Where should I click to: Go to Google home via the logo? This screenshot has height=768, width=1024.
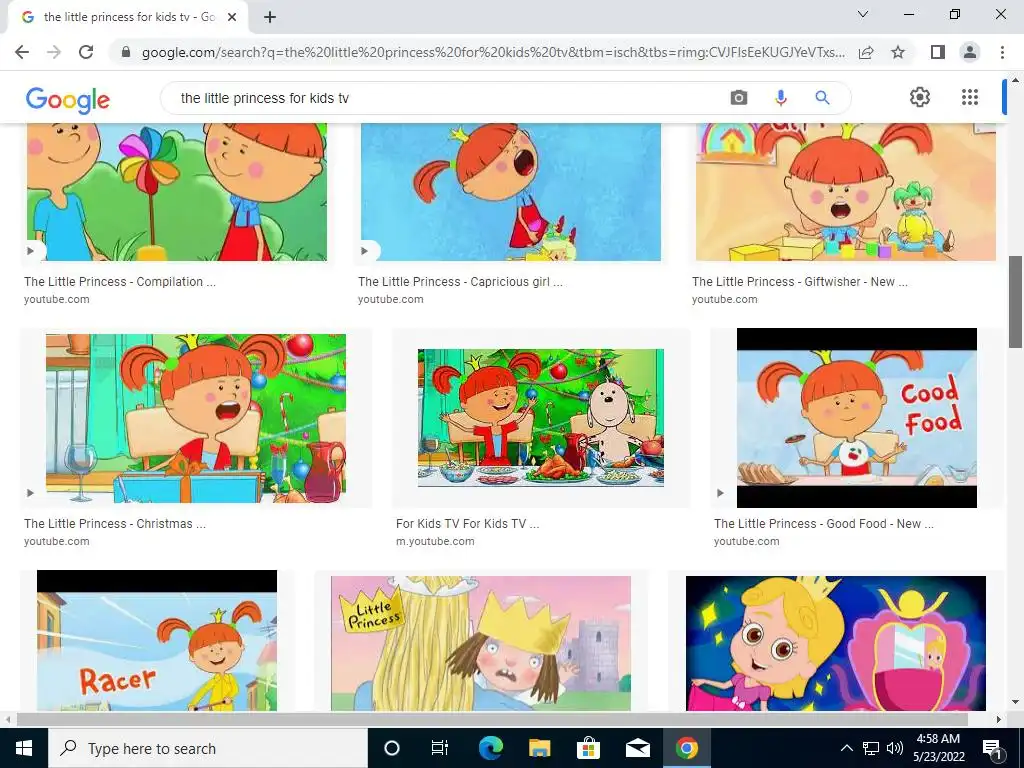point(67,100)
